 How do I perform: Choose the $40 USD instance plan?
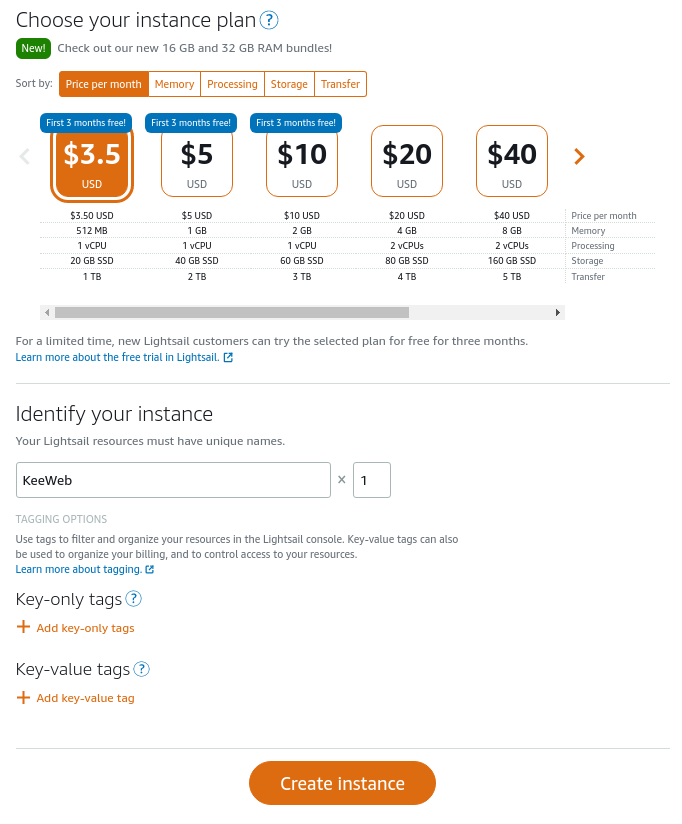pos(512,160)
